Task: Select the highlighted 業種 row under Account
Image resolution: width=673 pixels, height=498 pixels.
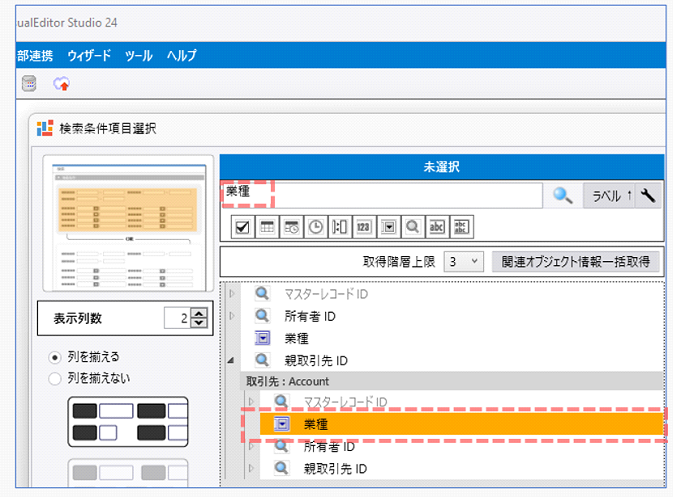Action: coord(462,424)
